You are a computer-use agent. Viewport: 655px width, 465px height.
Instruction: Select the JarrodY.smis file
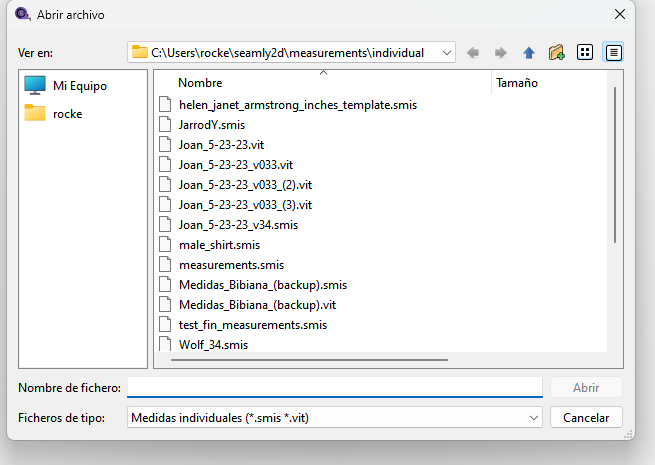coord(211,125)
